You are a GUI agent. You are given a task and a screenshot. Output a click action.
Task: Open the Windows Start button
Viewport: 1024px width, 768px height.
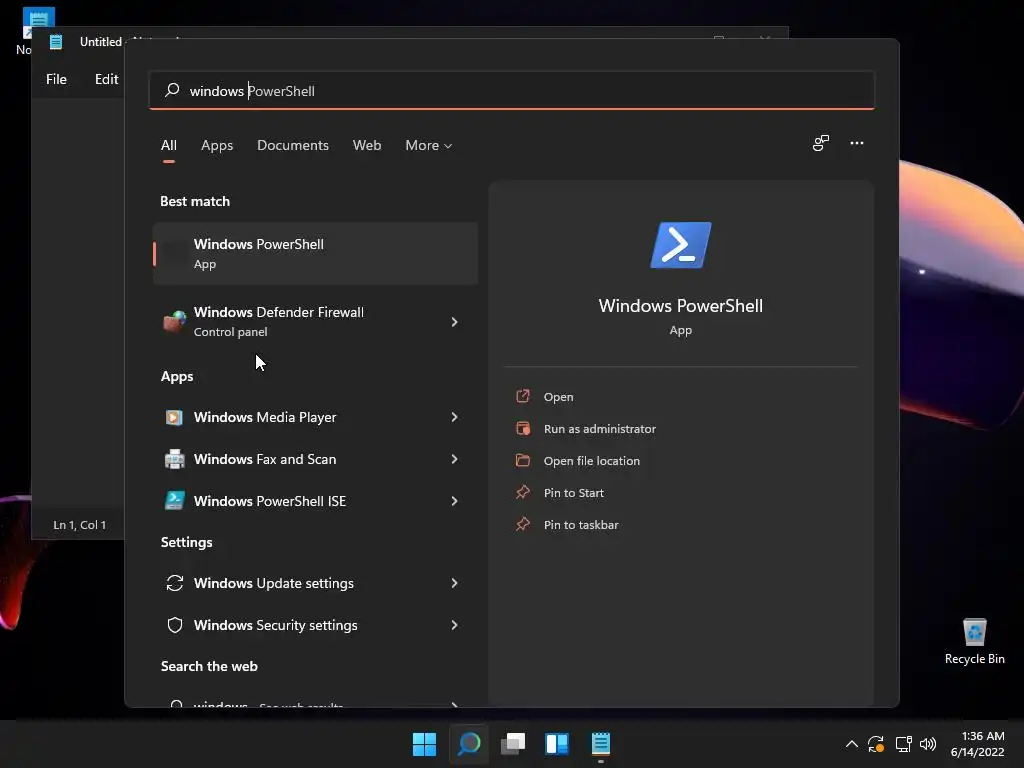coord(424,744)
